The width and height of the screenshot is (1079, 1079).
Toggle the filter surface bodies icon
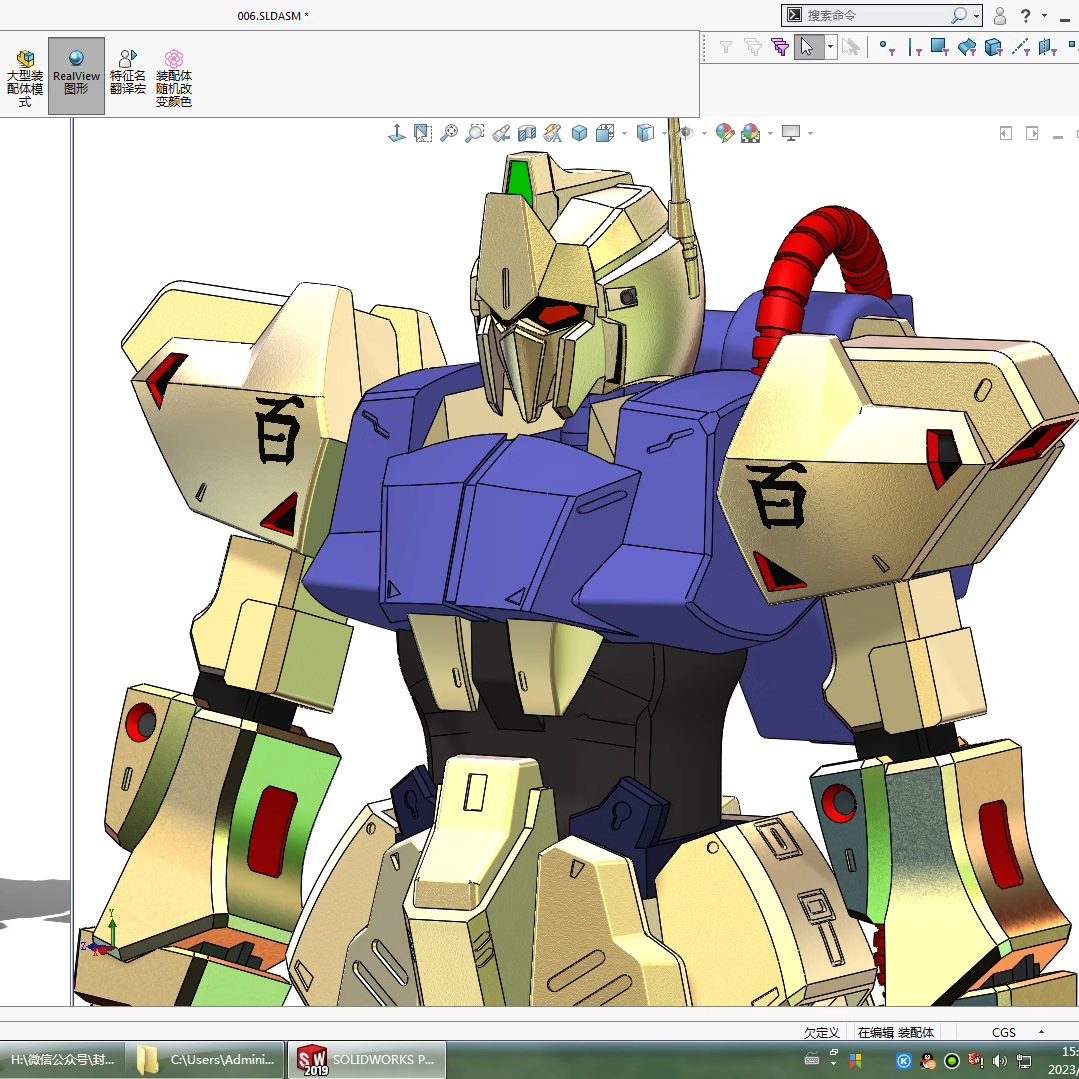pos(967,47)
